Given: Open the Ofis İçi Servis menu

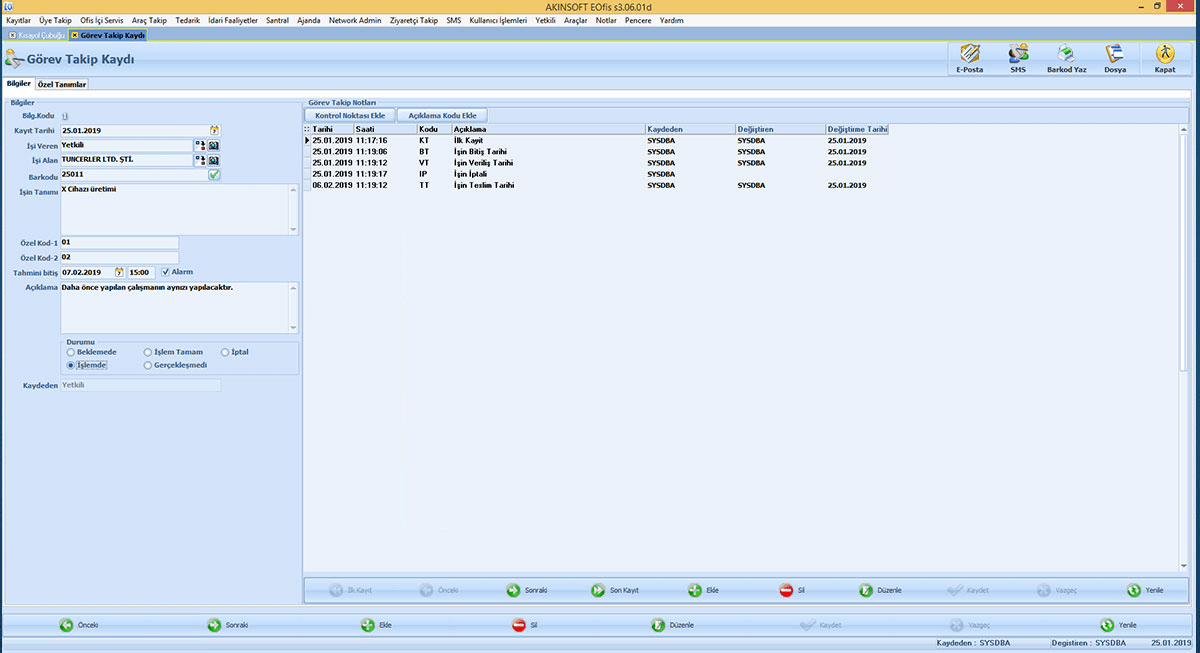Looking at the screenshot, I should tap(102, 20).
